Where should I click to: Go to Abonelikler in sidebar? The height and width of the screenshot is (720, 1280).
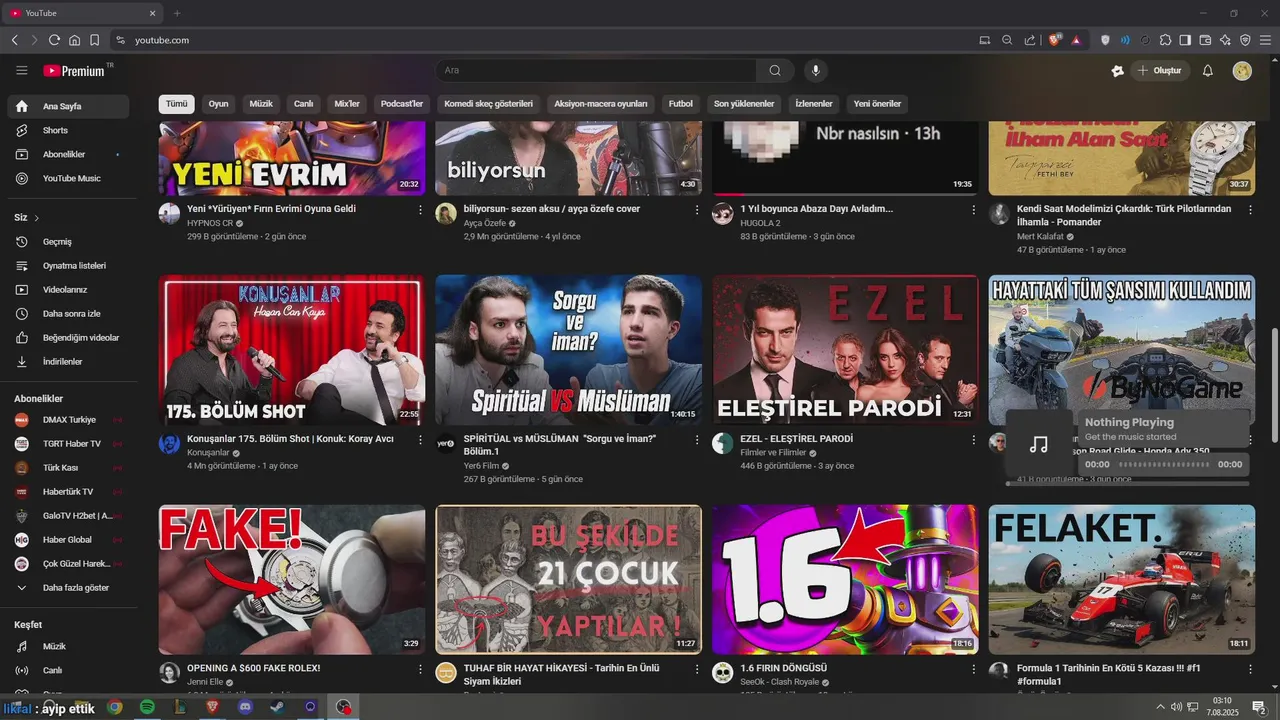pyautogui.click(x=68, y=154)
